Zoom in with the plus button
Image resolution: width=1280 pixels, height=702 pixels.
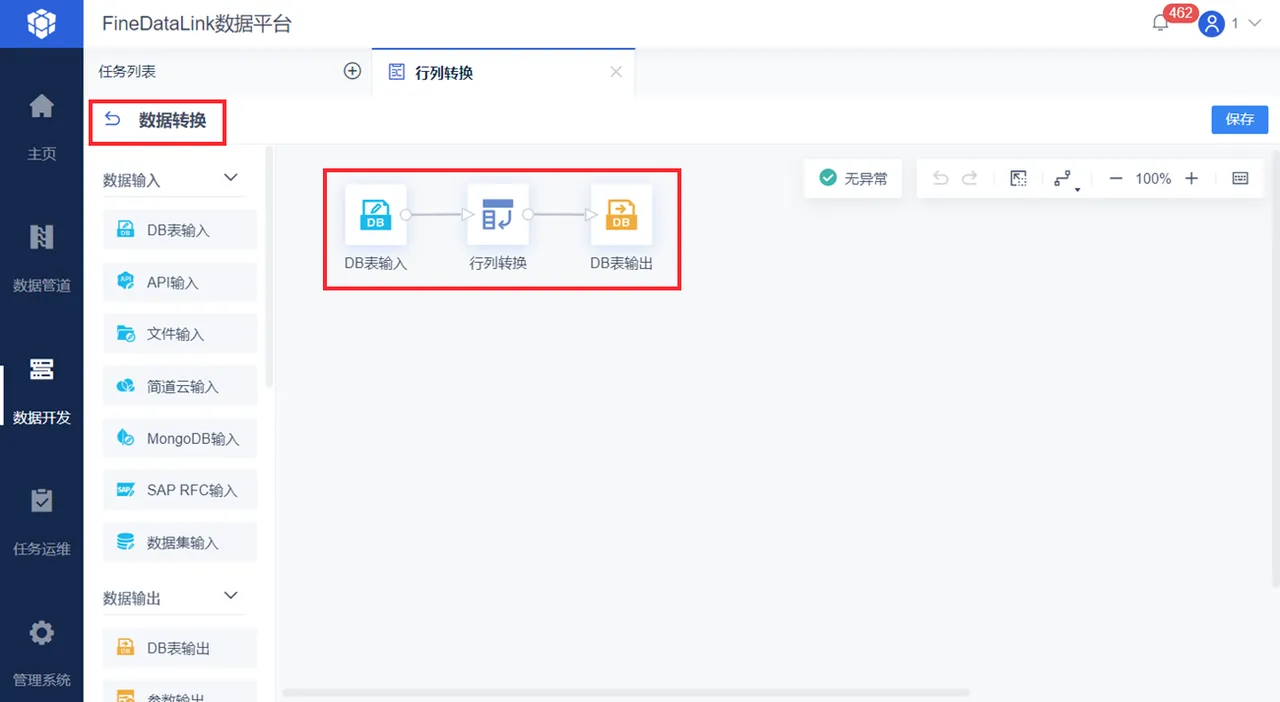[1191, 178]
